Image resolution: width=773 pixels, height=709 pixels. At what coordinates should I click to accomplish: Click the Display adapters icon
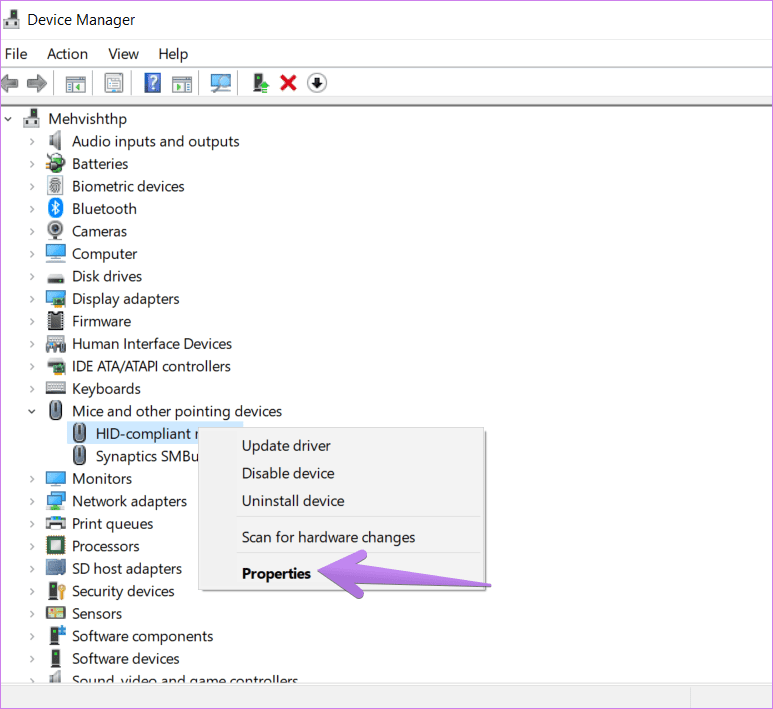click(x=55, y=298)
